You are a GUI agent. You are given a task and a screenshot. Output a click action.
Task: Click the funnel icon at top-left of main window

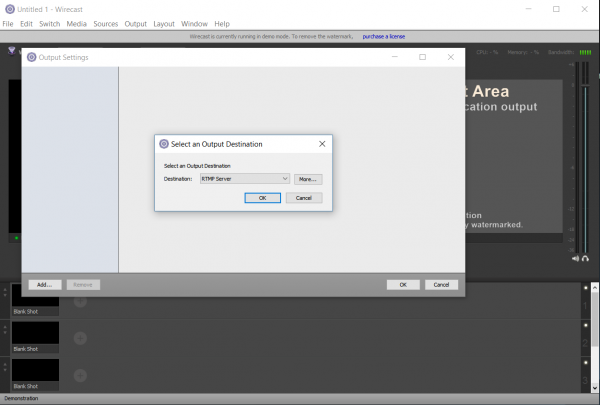coord(11,51)
